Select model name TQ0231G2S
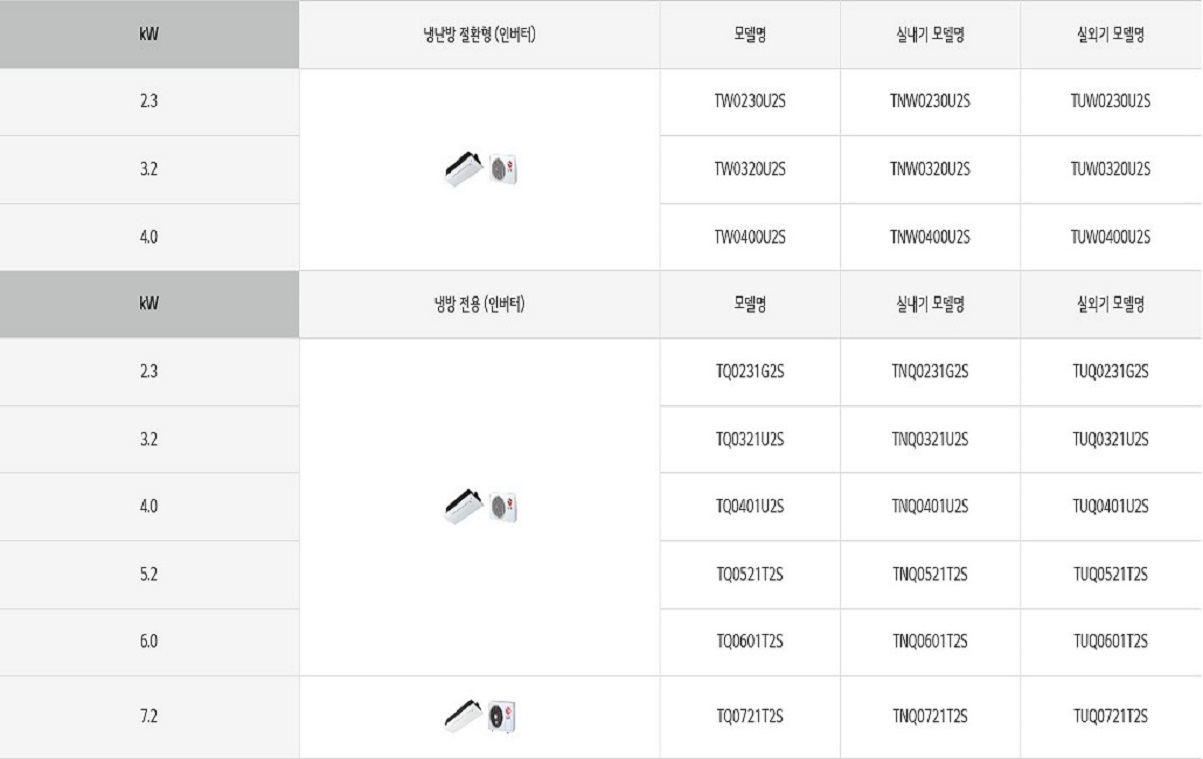This screenshot has height=759, width=1203. point(750,372)
